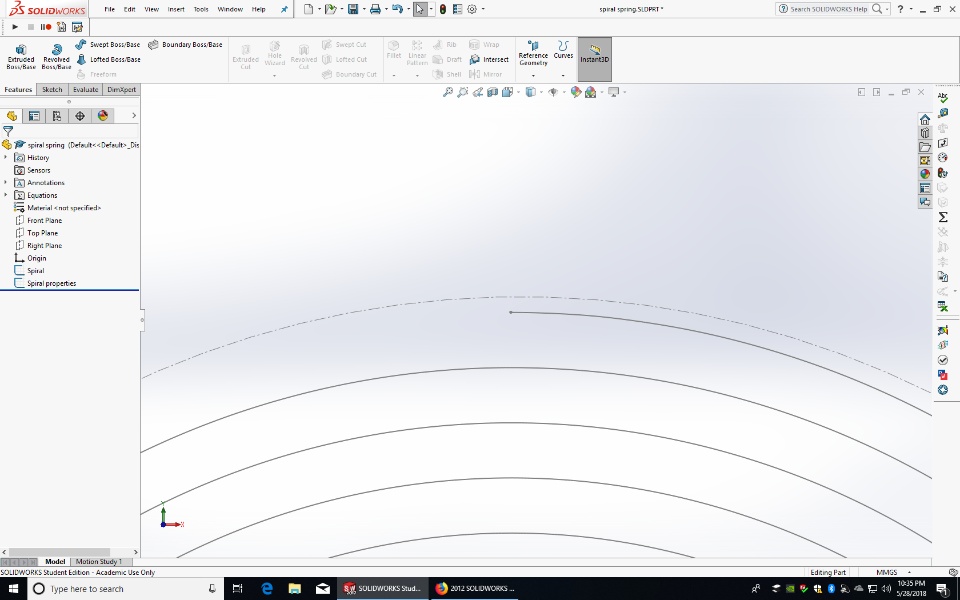The width and height of the screenshot is (960, 600).
Task: Select Lofted Boss/Base tool
Action: (108, 59)
